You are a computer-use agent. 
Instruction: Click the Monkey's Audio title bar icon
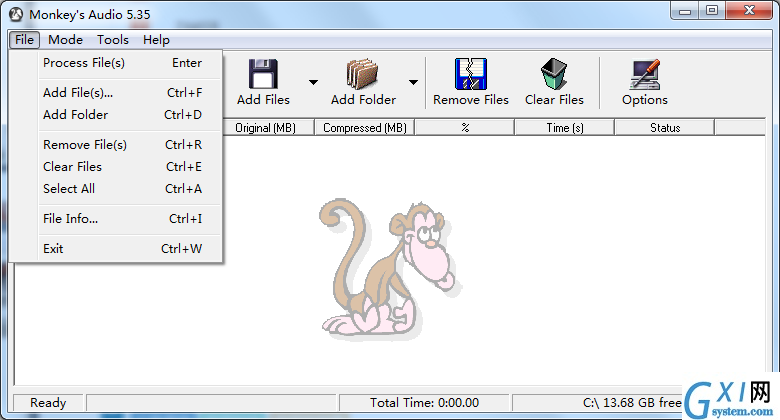click(16, 14)
